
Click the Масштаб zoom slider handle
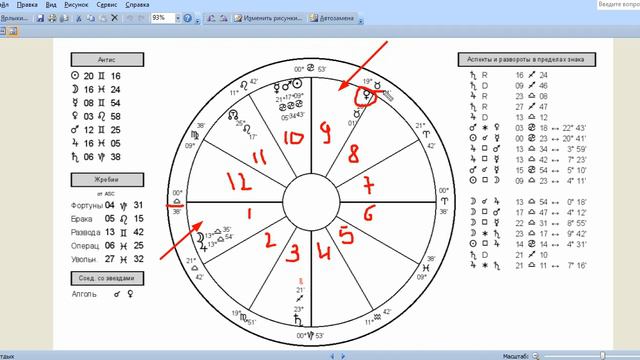602,356
